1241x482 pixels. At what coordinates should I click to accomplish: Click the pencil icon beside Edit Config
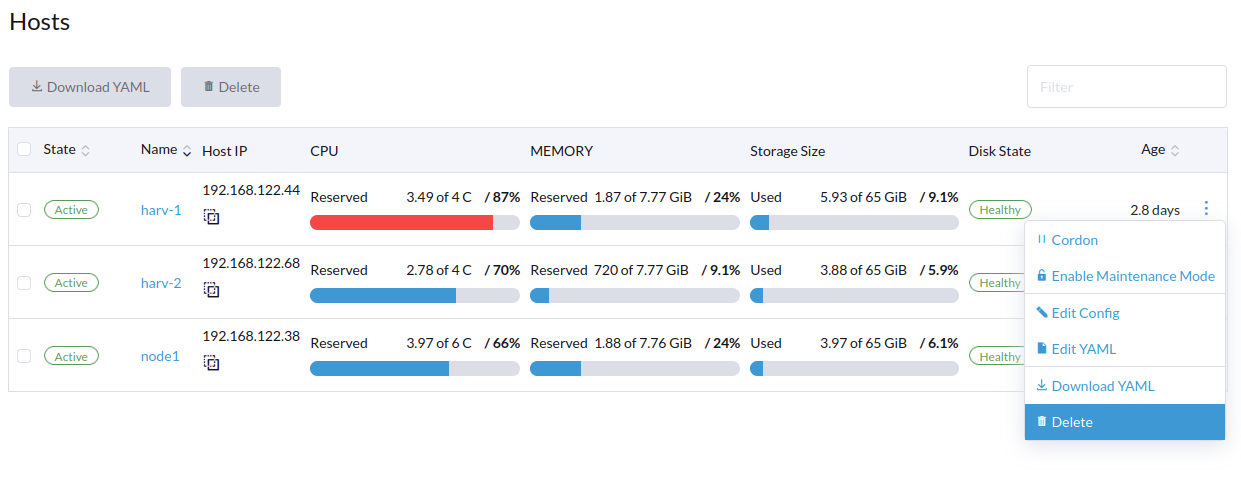1042,313
